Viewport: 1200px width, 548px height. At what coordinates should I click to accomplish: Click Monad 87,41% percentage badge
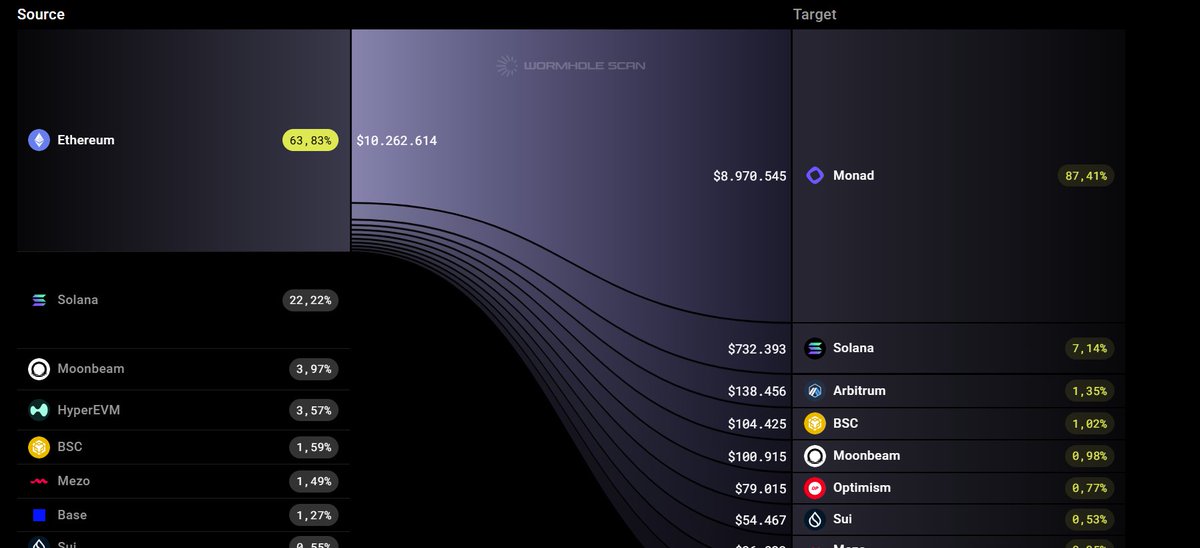[x=1086, y=175]
